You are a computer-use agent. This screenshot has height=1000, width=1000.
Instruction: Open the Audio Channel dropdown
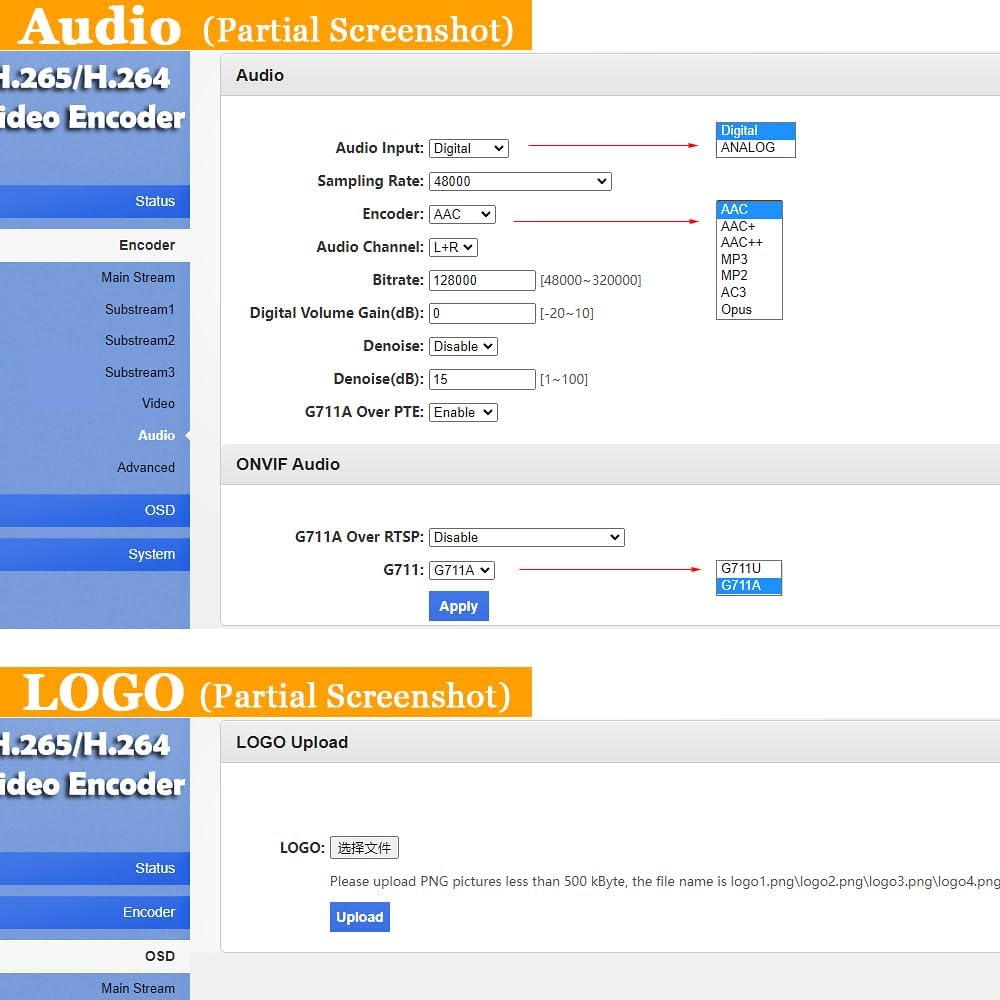[x=453, y=246]
